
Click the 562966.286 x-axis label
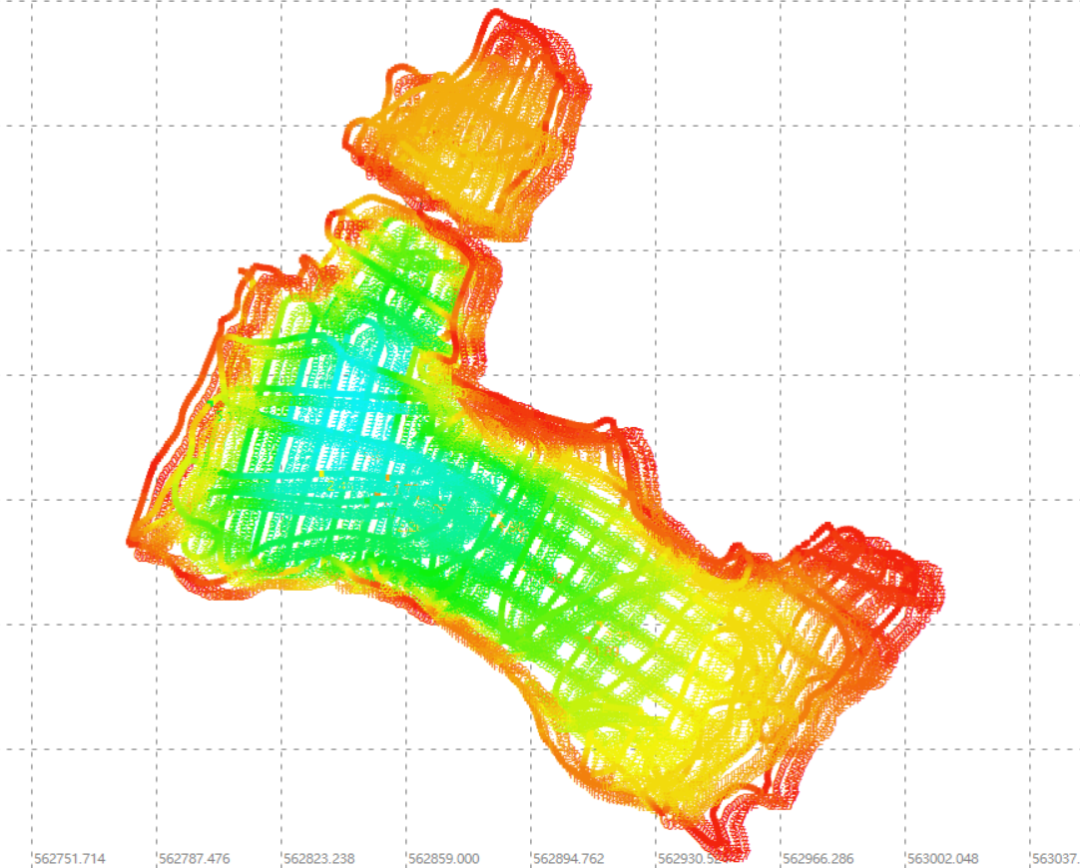click(818, 858)
